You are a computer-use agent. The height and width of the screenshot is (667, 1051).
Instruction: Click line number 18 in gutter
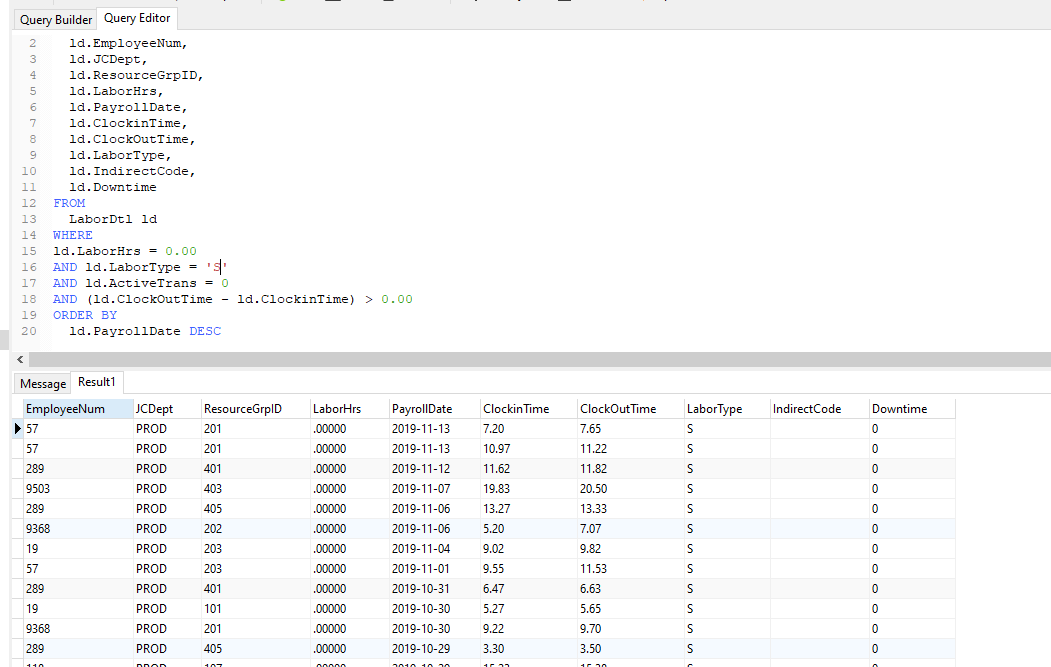(29, 299)
